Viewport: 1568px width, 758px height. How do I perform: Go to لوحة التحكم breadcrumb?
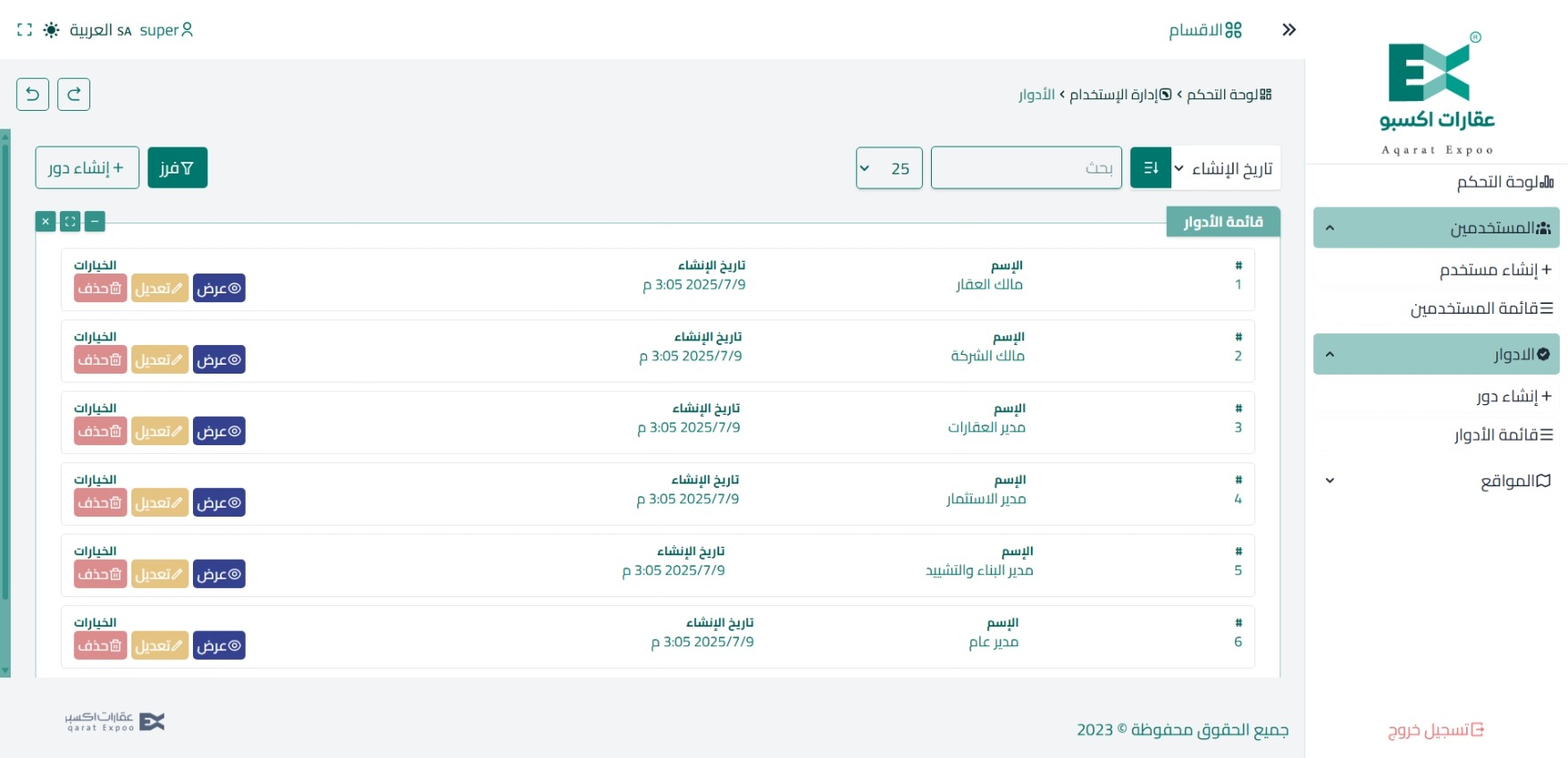pos(1229,94)
